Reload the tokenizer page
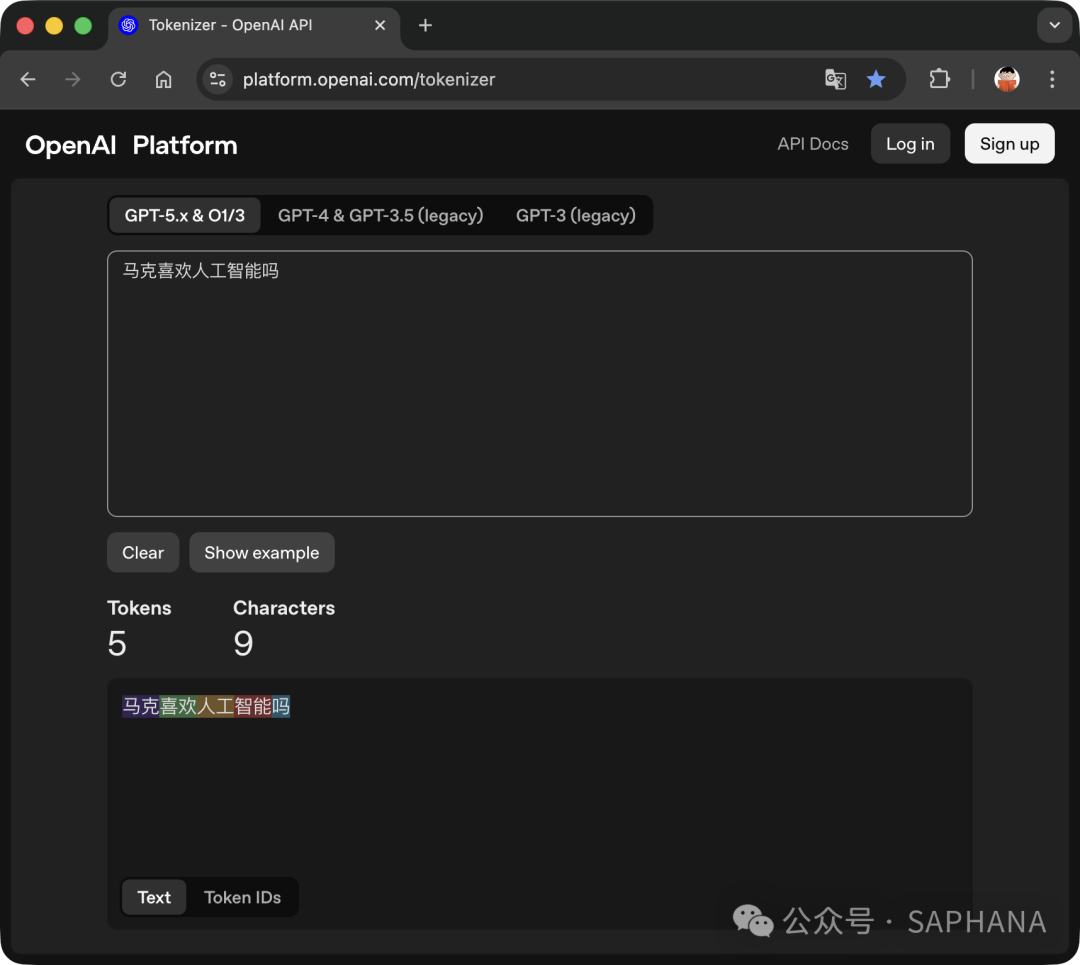 point(118,80)
